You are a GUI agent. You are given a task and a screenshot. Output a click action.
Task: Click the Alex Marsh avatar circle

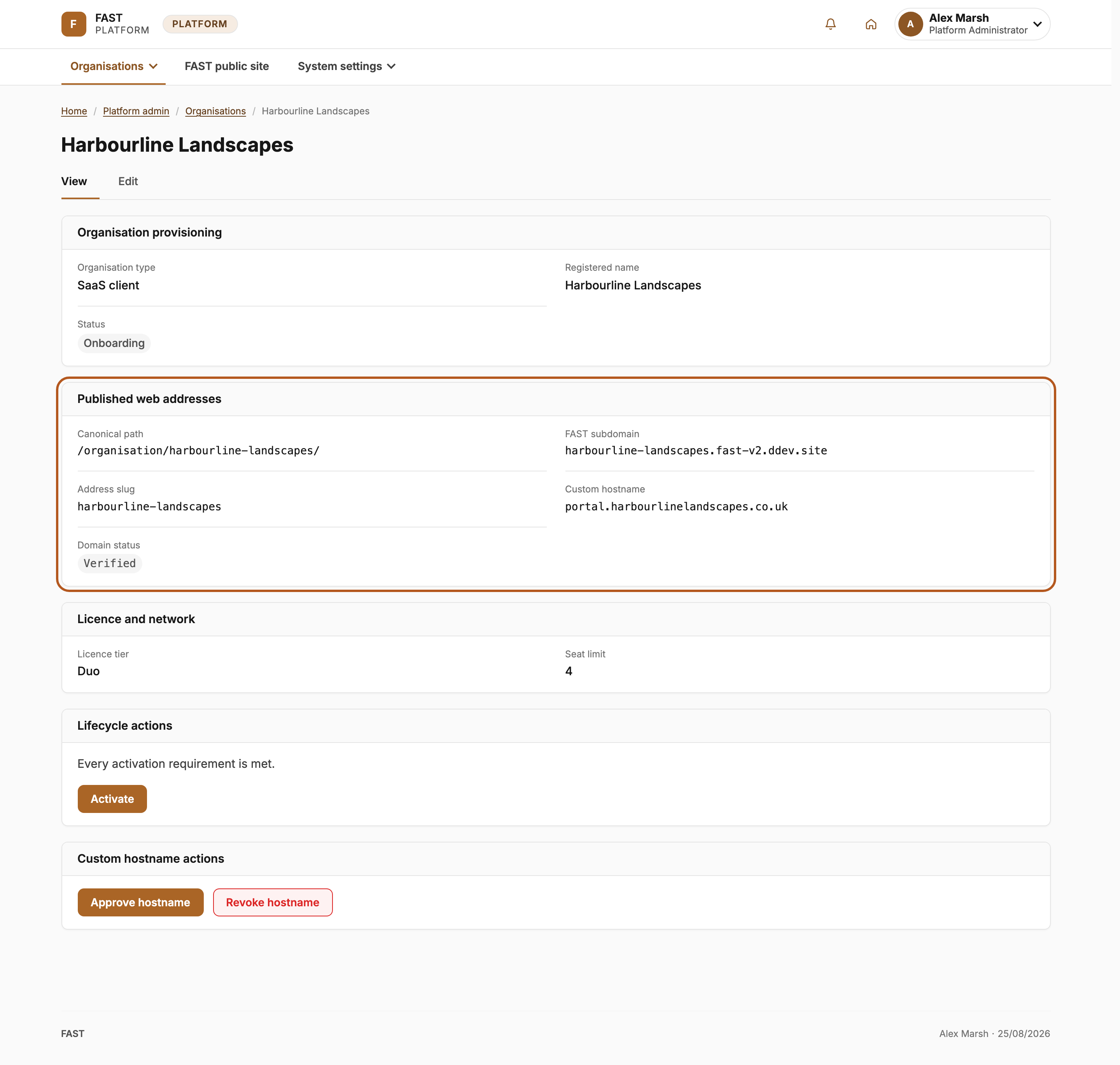pos(910,24)
